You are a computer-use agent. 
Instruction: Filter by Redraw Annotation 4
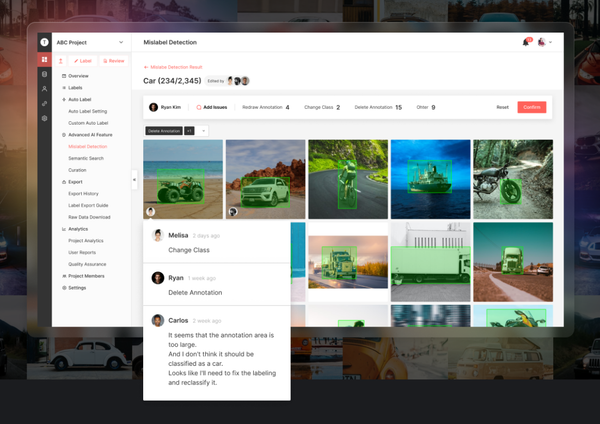pos(266,108)
